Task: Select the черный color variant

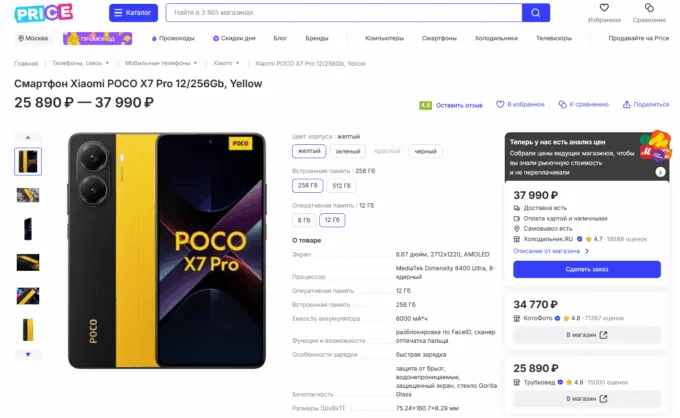Action: [x=425, y=151]
